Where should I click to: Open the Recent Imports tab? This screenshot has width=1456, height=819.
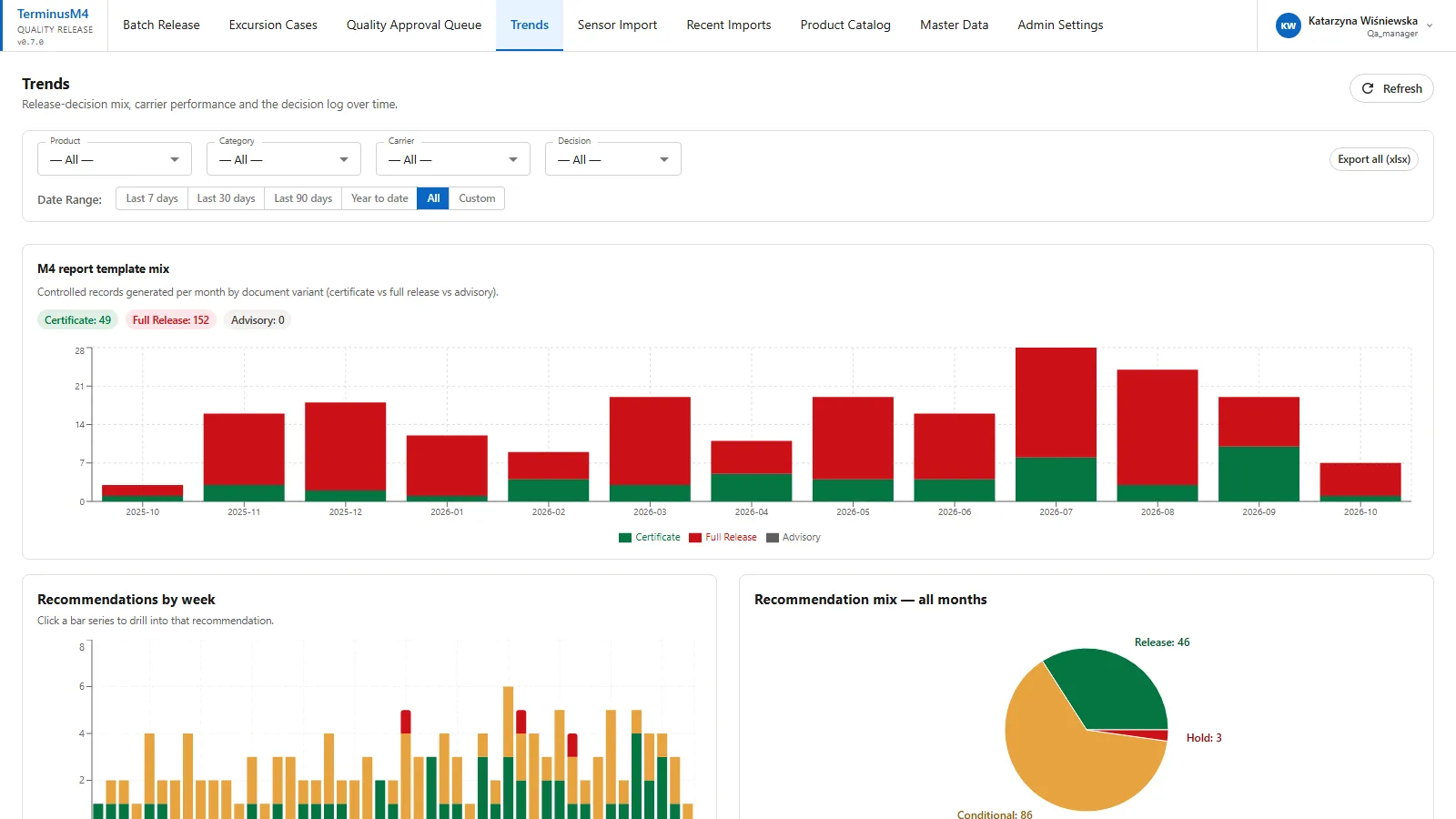[729, 25]
